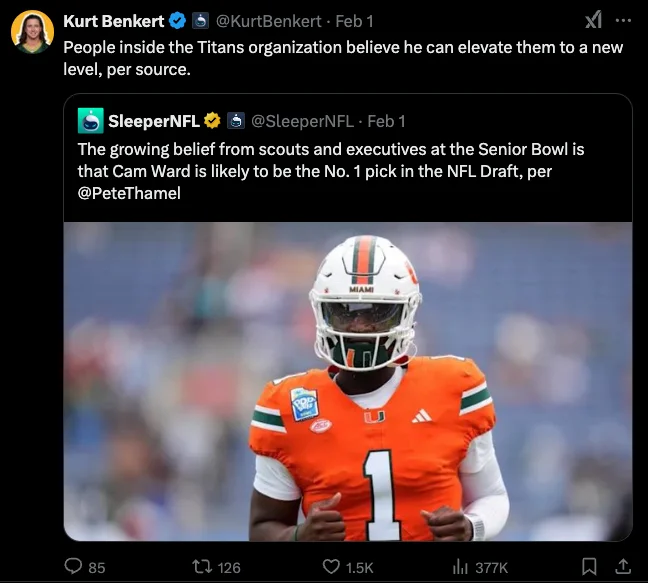View analytics via the bar chart icon
This screenshot has width=648, height=583.
(461, 567)
